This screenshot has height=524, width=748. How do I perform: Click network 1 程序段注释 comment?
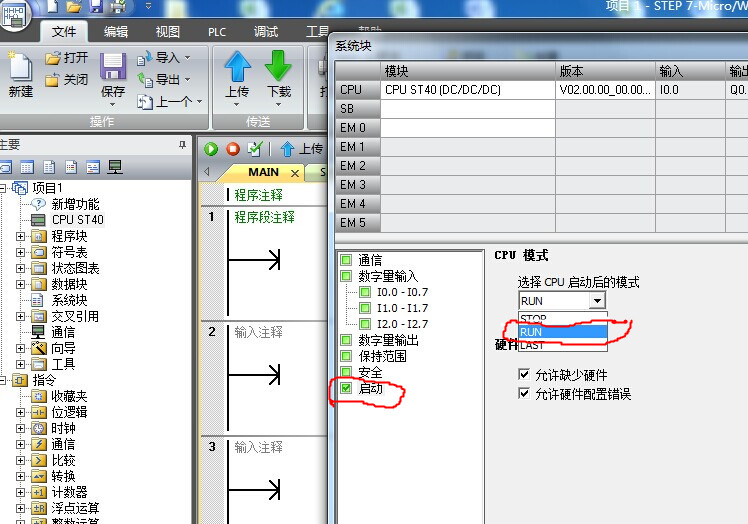point(264,218)
